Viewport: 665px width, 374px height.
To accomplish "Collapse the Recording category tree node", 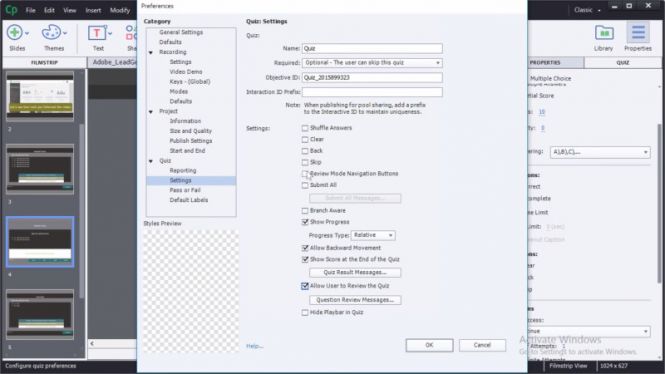I will (151, 53).
